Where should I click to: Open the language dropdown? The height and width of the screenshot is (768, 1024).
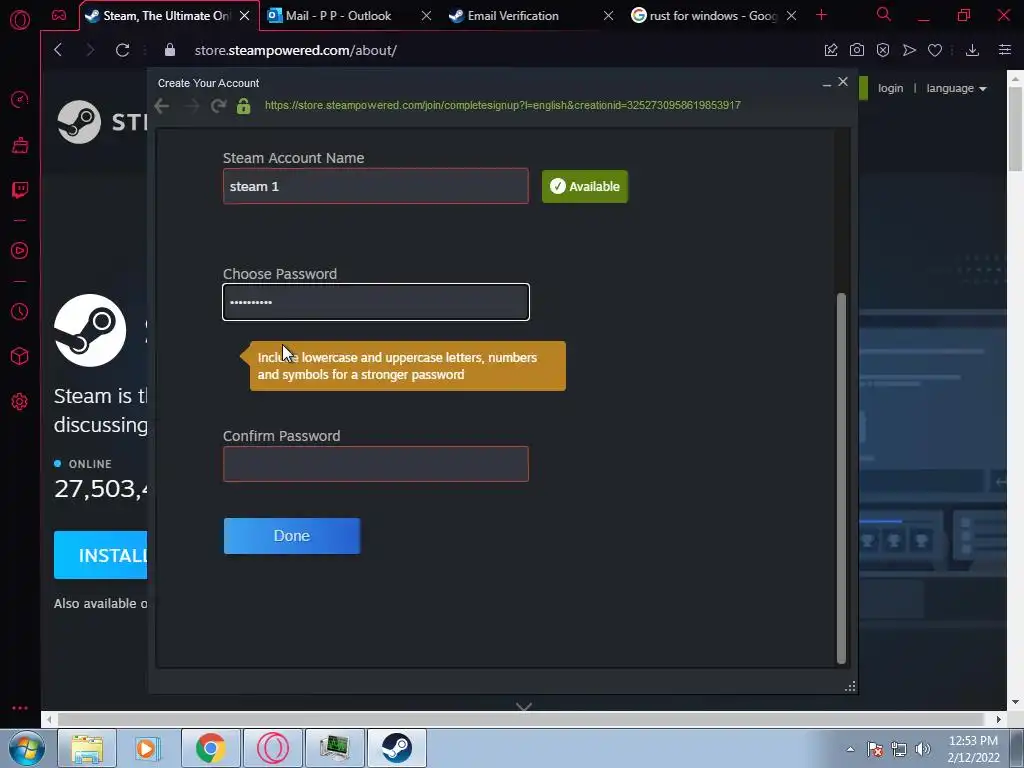[x=956, y=88]
